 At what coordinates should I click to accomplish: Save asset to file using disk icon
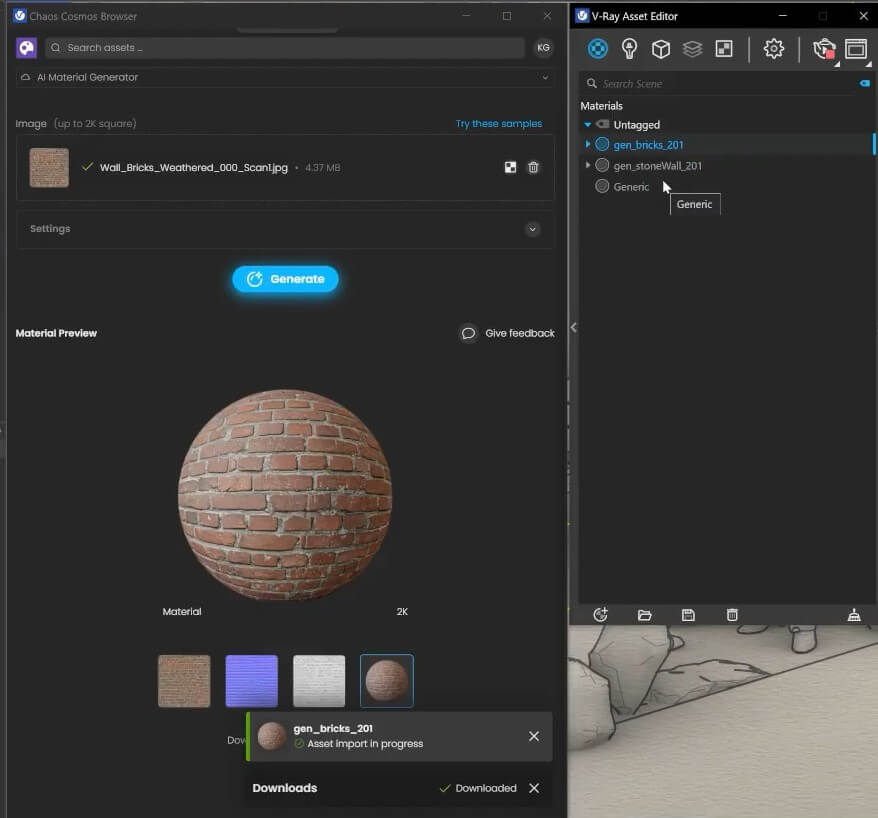[x=688, y=615]
